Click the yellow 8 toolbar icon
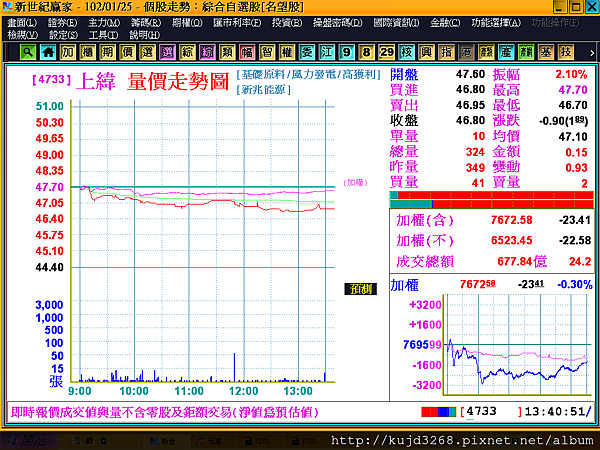The image size is (600, 450). point(367,52)
